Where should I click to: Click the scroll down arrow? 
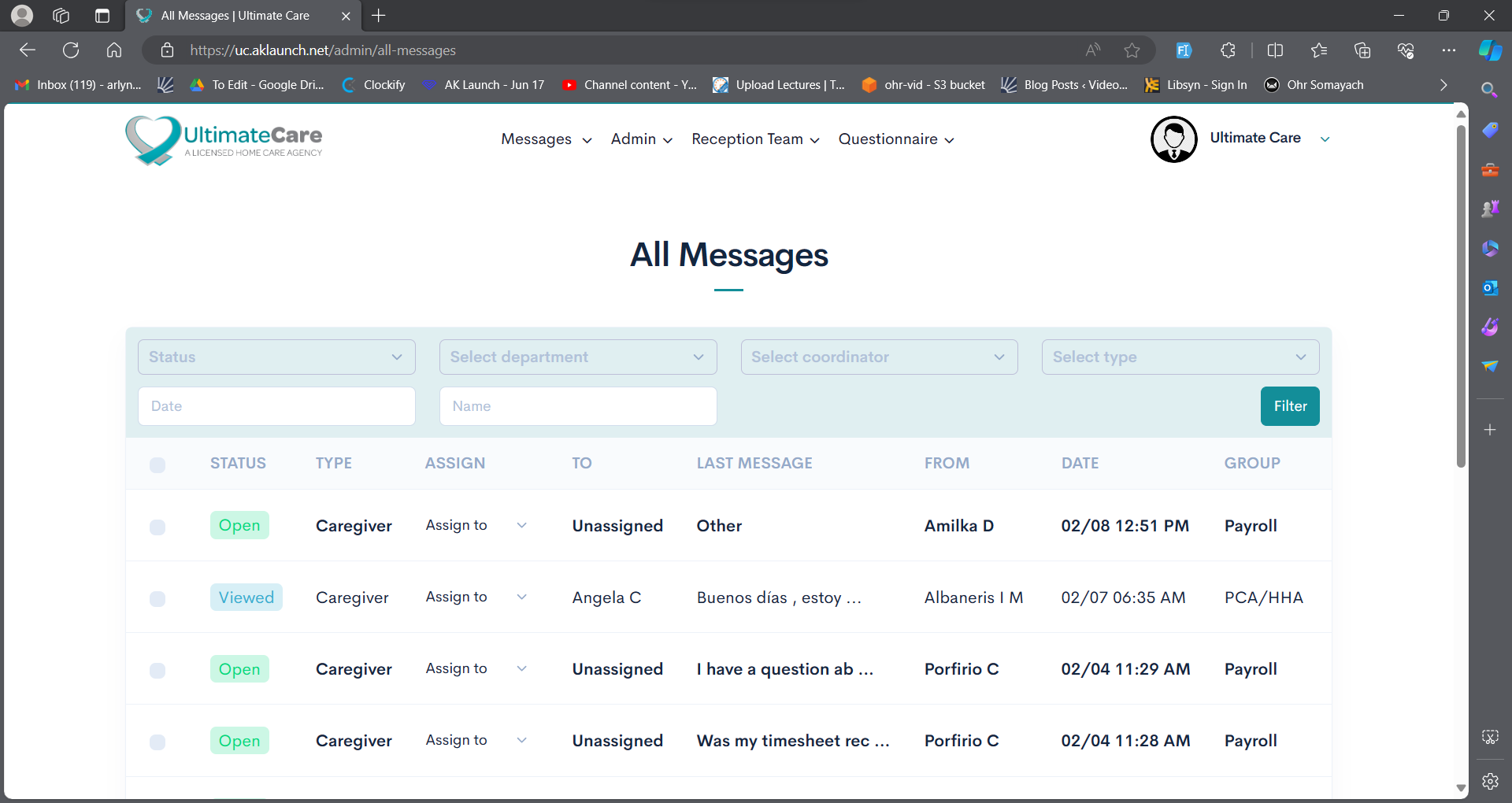tap(1461, 787)
